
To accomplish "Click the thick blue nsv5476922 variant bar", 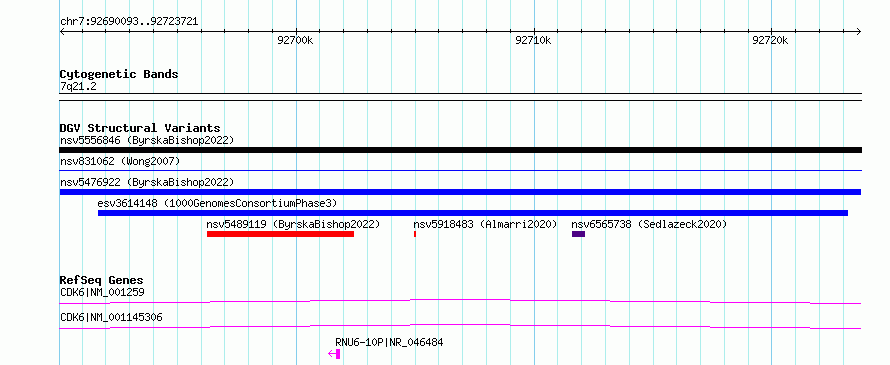I will pos(460,192).
